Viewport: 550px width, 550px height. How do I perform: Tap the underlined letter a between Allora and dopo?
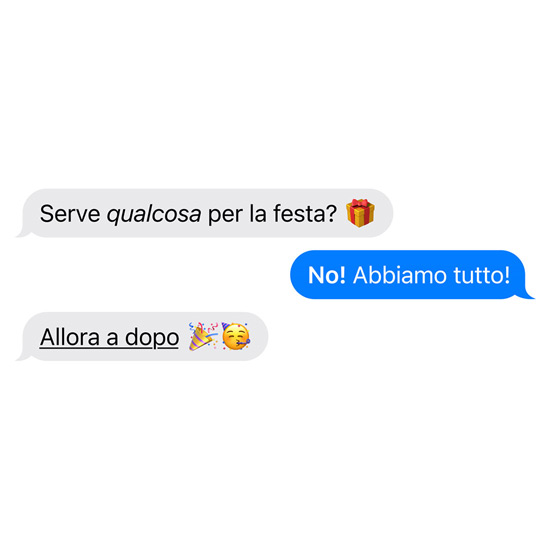pyautogui.click(x=112, y=339)
